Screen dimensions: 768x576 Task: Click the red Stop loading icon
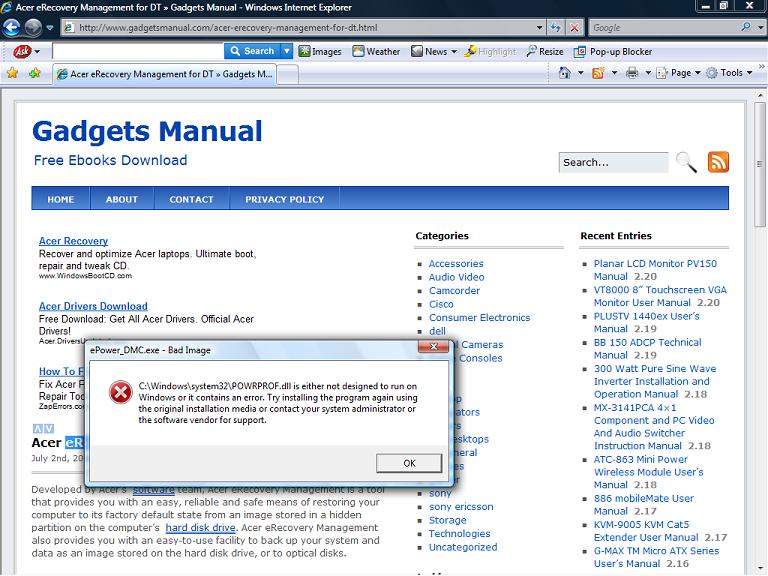(x=574, y=27)
